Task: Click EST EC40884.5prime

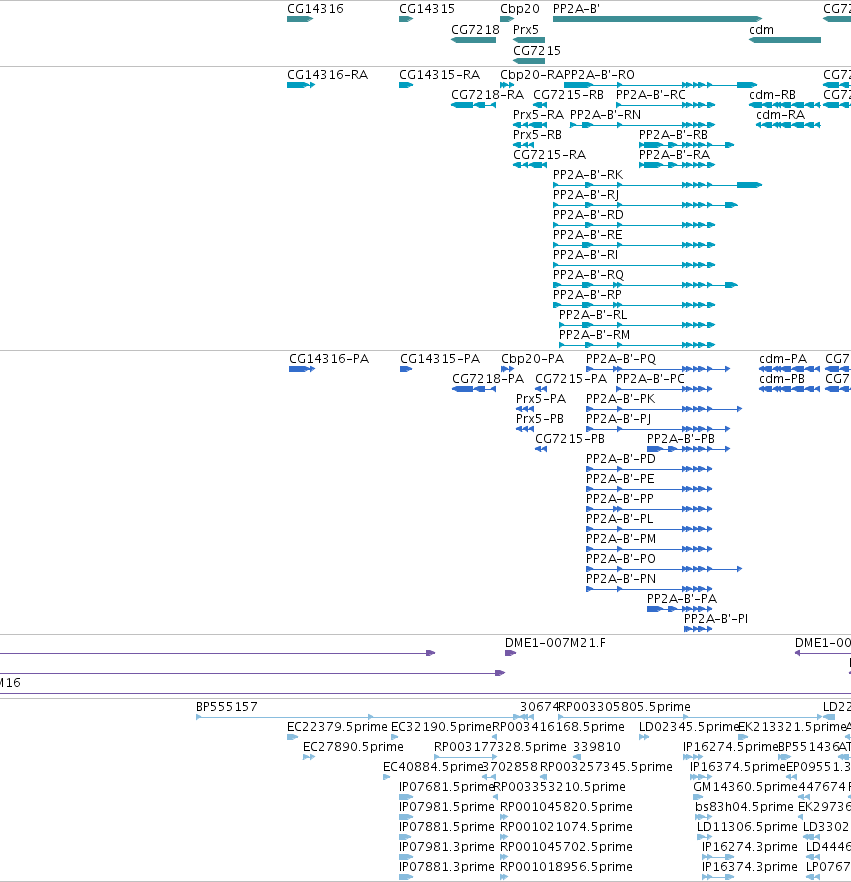Action: [433, 767]
